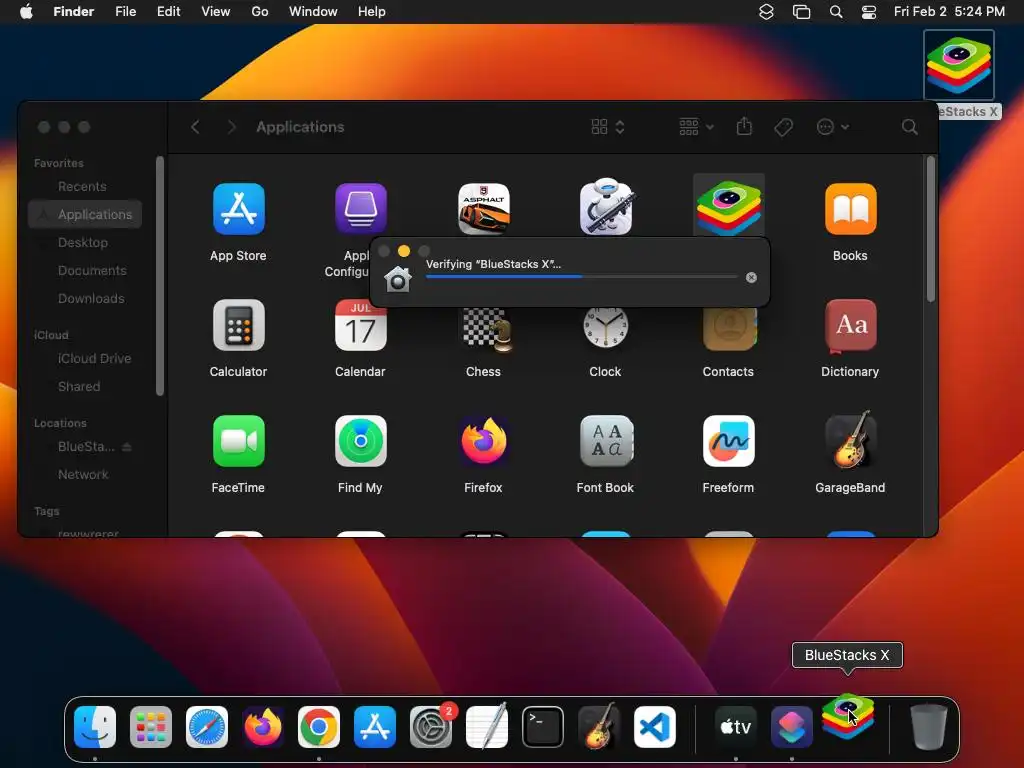Open Control Center in menu bar
The image size is (1024, 768).
coord(869,12)
